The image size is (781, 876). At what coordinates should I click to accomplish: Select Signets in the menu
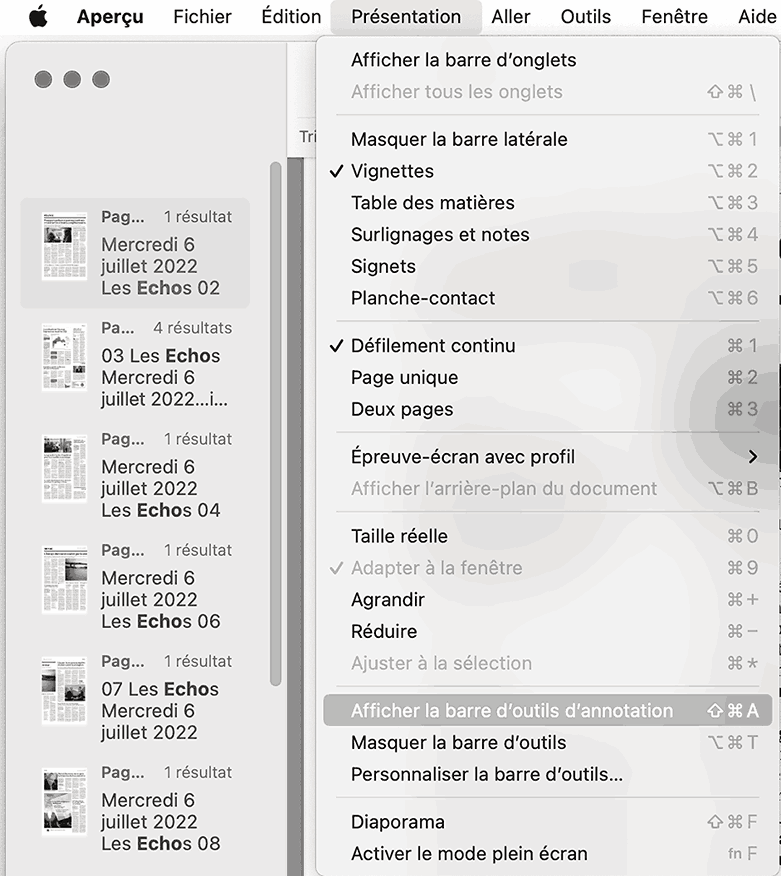pos(547,266)
